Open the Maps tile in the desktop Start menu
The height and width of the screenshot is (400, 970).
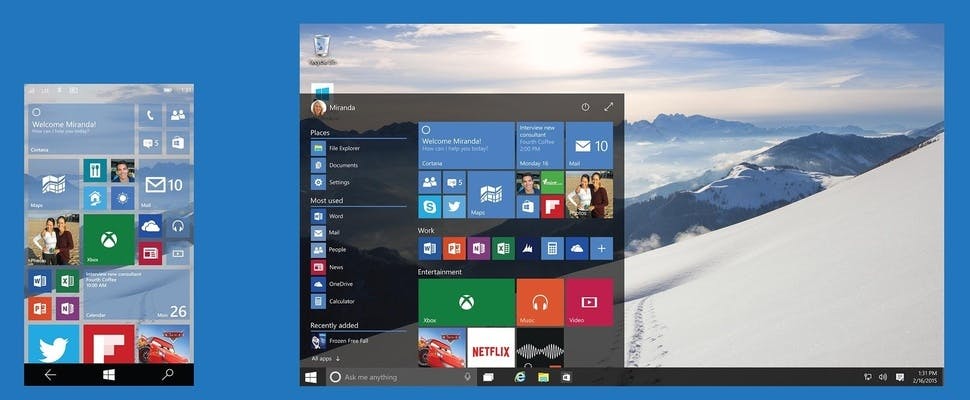pos(491,195)
